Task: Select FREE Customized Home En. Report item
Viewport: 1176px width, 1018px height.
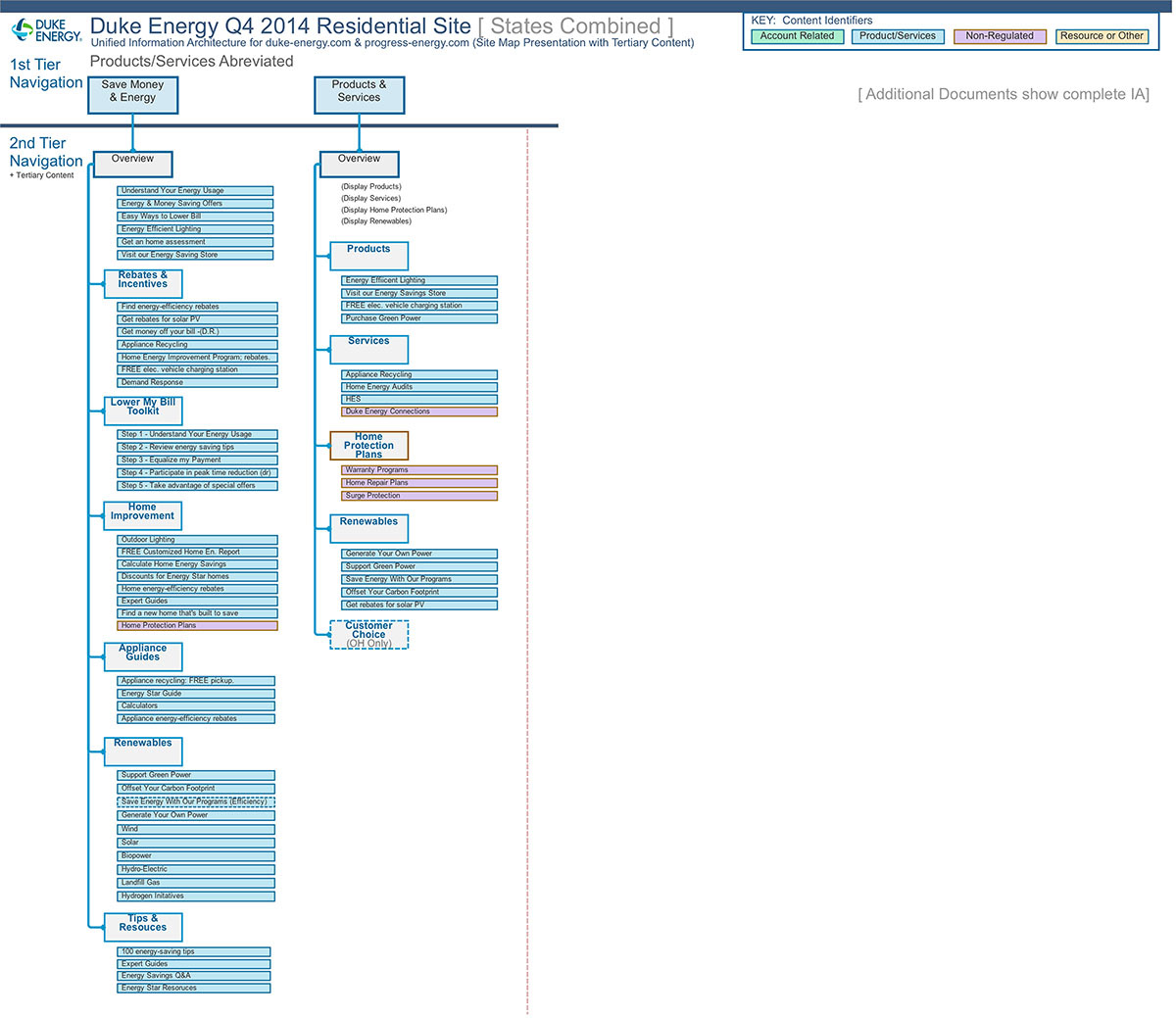Action: click(x=197, y=552)
